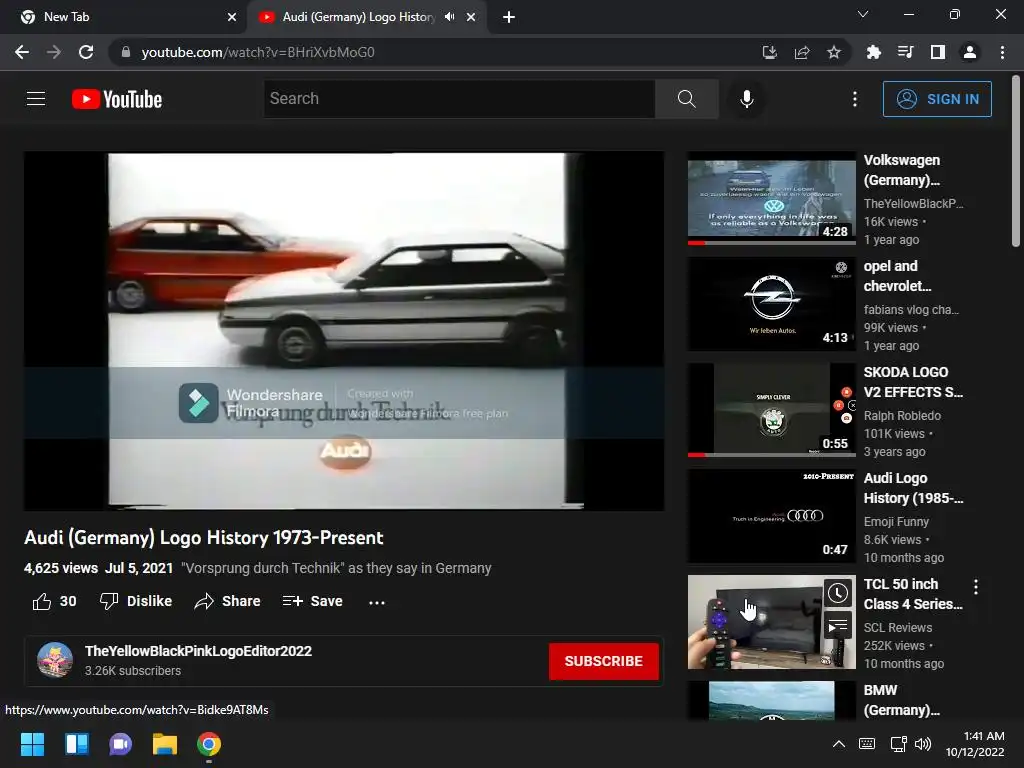Open File Explorer from taskbar
Viewport: 1024px width, 768px height.
coord(165,744)
